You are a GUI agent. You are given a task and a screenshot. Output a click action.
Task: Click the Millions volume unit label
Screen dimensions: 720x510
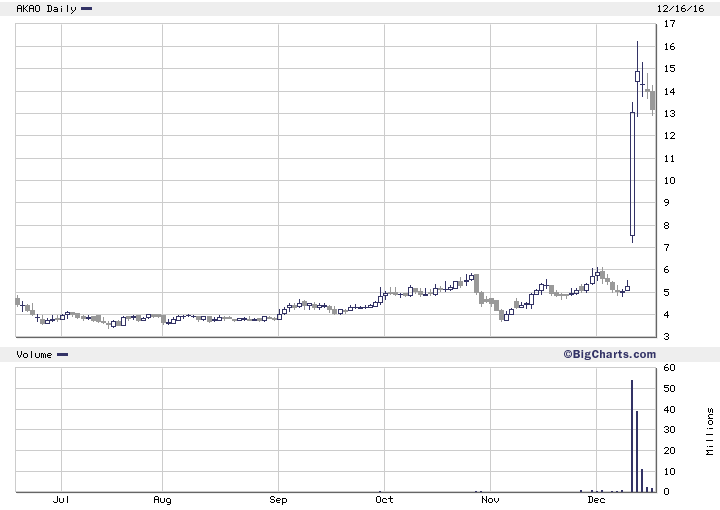[x=710, y=431]
